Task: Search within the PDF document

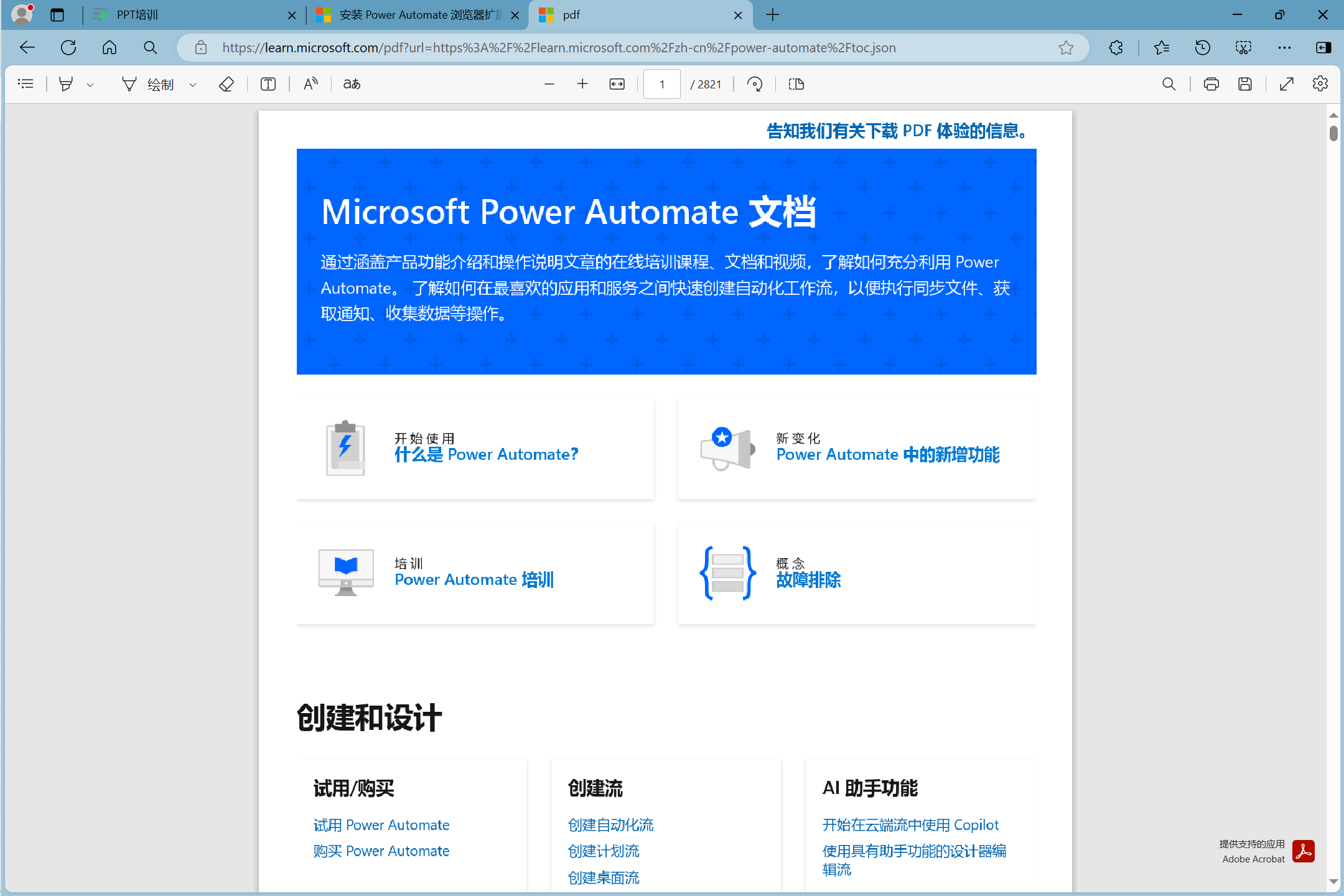Action: 1169,84
